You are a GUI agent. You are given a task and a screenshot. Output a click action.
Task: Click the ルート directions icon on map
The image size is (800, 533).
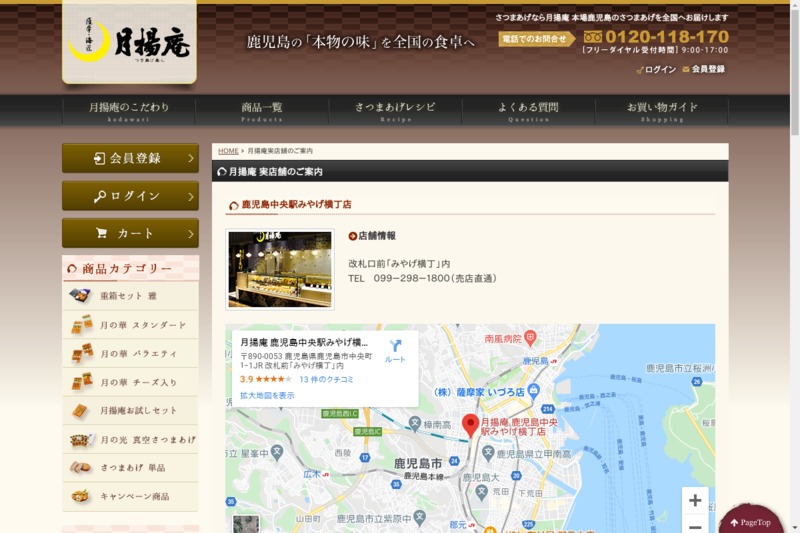click(395, 348)
